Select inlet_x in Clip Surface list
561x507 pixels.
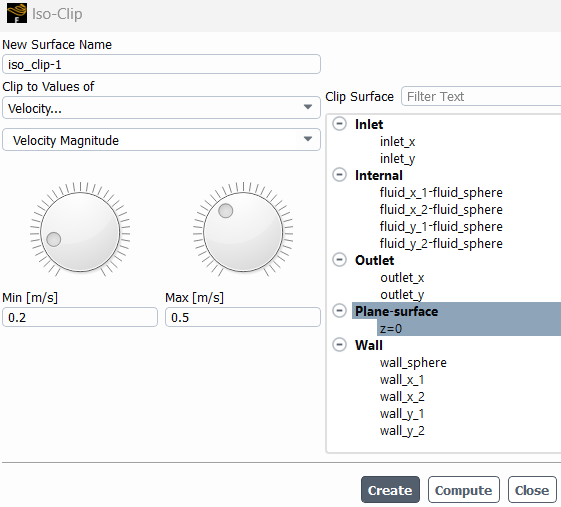tap(397, 142)
